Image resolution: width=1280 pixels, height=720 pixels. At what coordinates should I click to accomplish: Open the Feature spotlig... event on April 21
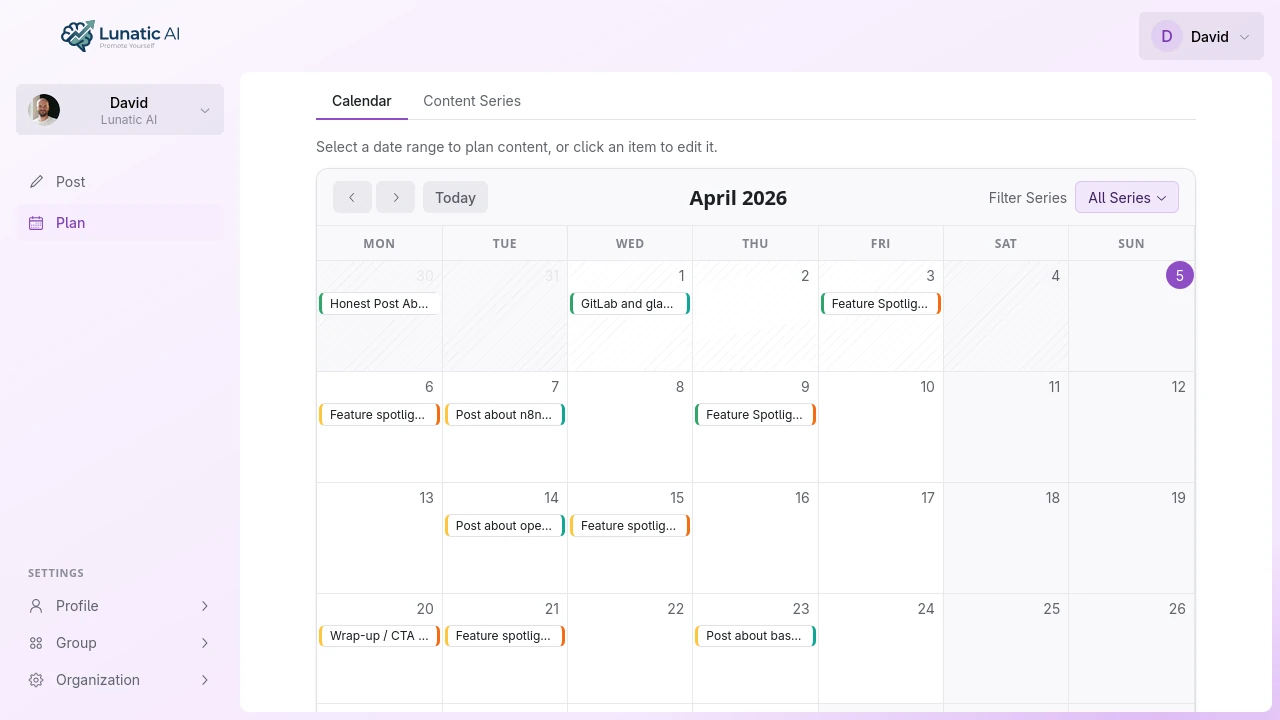tap(505, 636)
